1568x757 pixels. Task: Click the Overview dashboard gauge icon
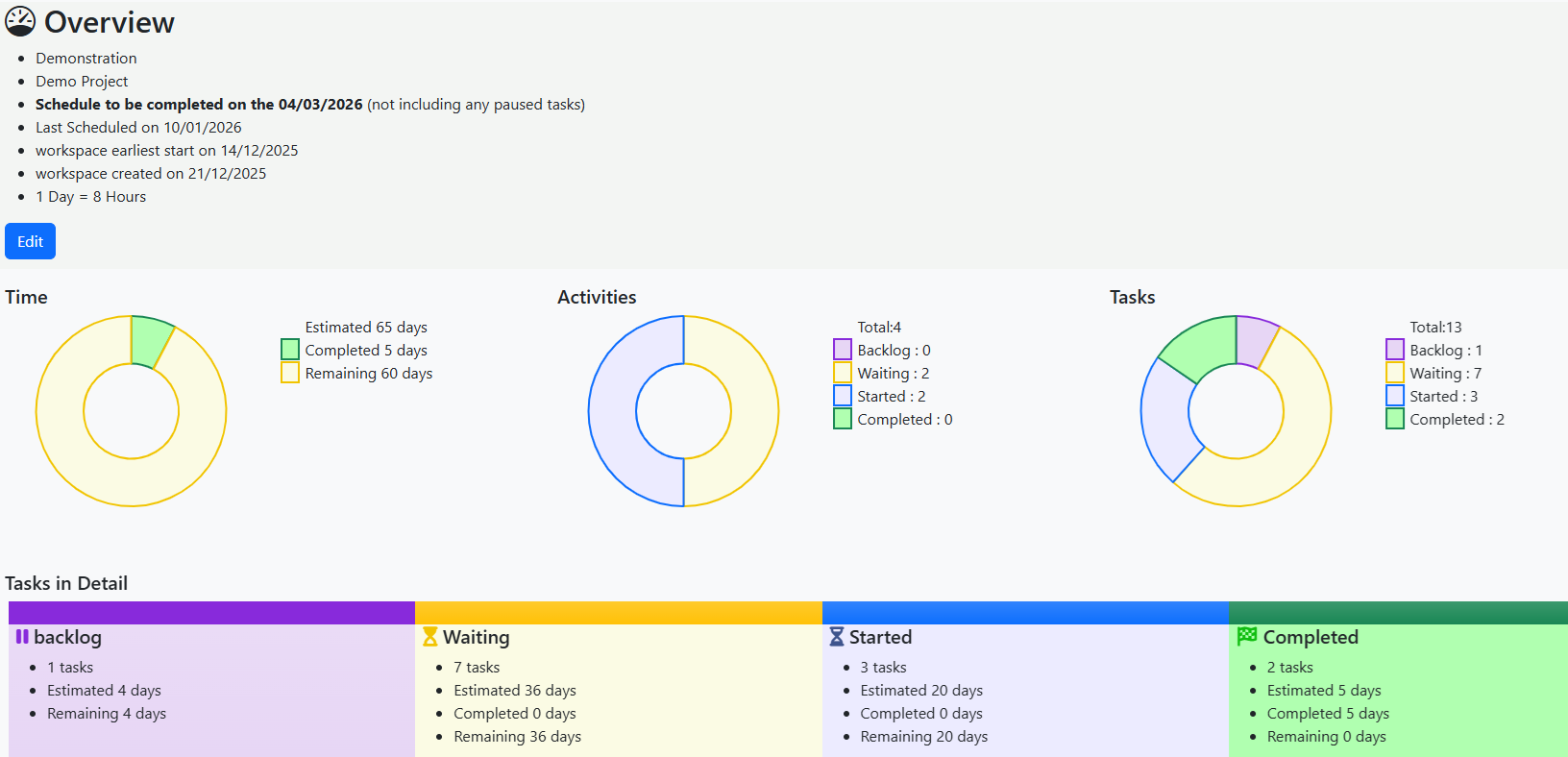click(x=20, y=21)
